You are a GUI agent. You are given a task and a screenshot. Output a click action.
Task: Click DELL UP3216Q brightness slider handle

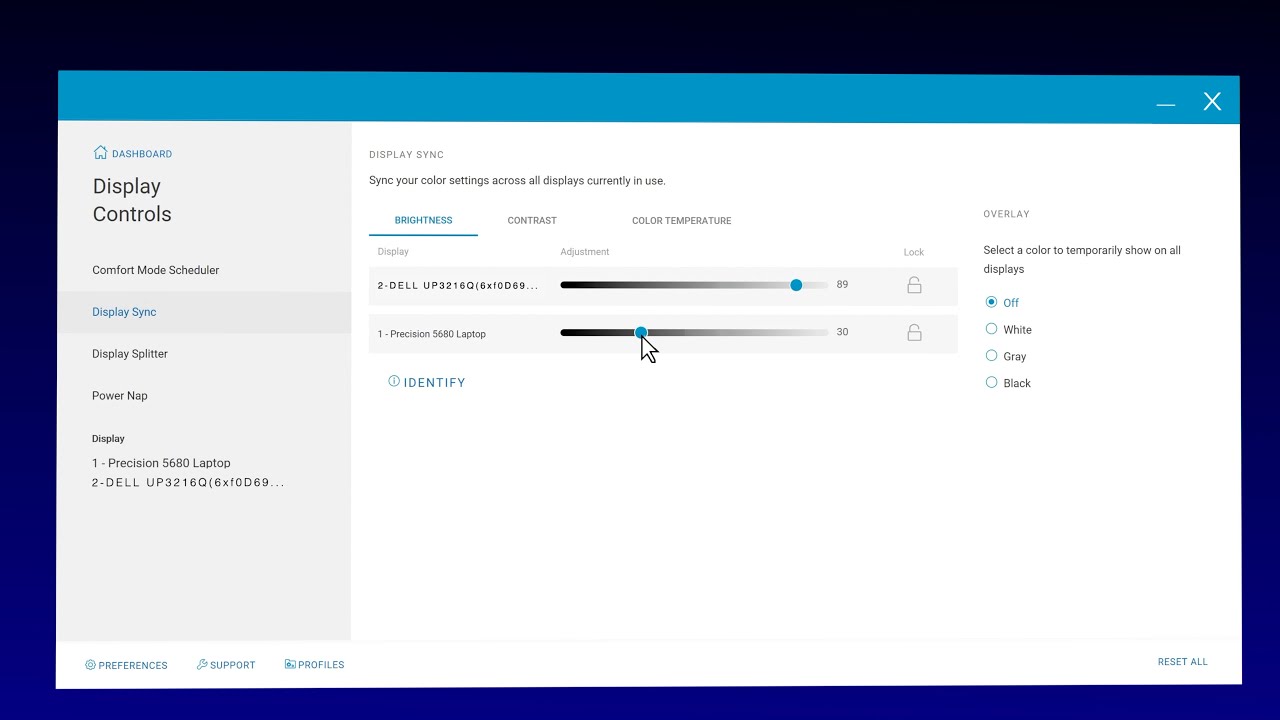tap(796, 285)
